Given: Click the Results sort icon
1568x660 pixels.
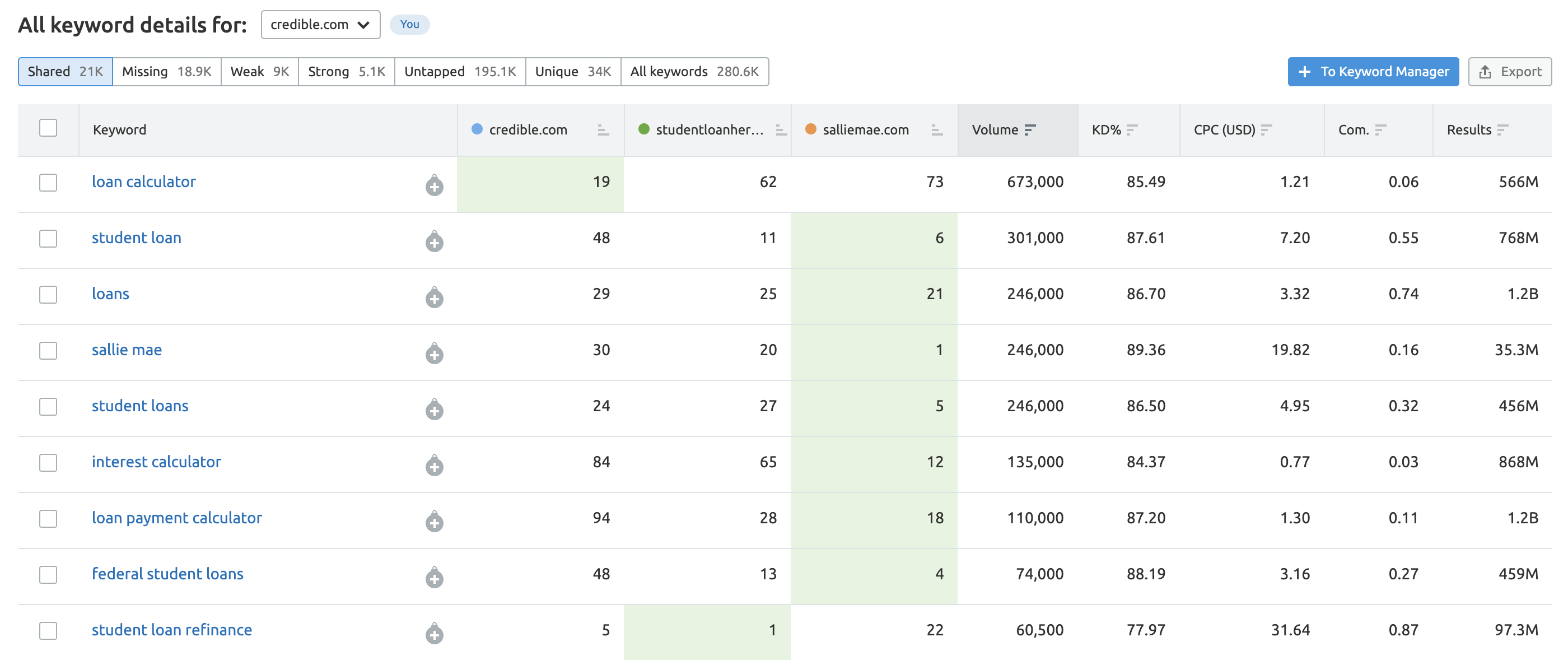Looking at the screenshot, I should [1502, 129].
